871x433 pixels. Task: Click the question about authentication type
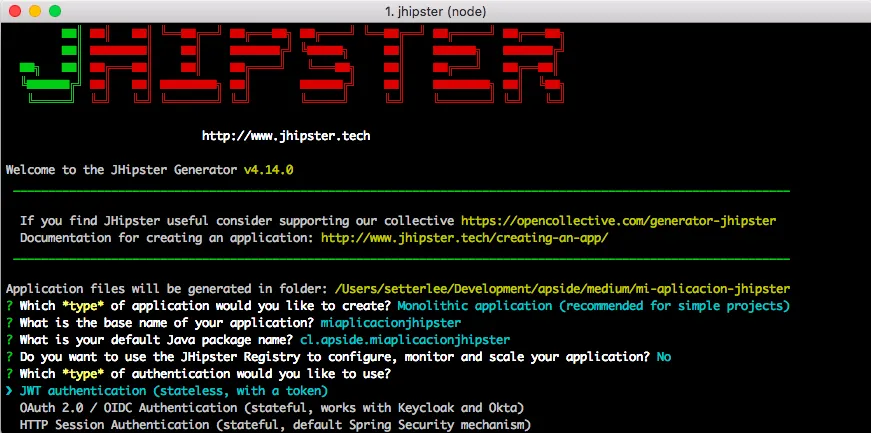[x=205, y=374]
